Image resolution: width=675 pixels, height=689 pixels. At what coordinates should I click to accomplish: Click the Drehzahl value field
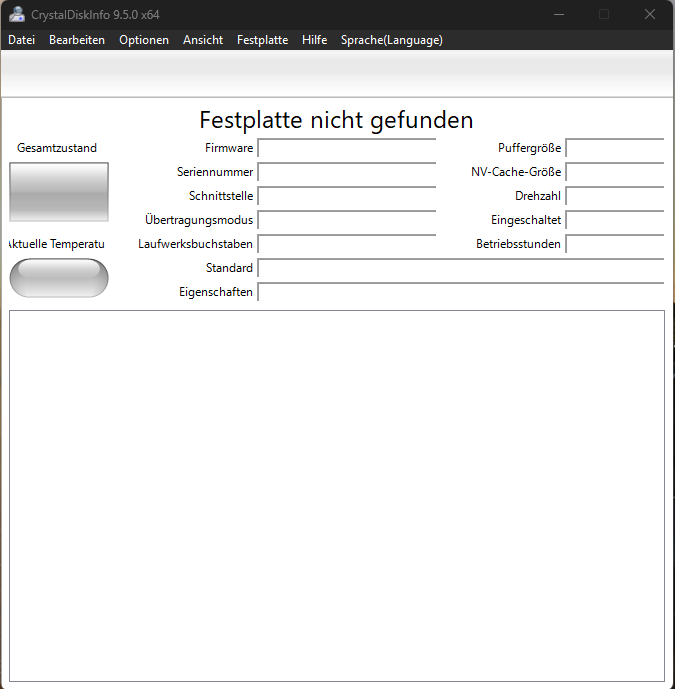(615, 196)
